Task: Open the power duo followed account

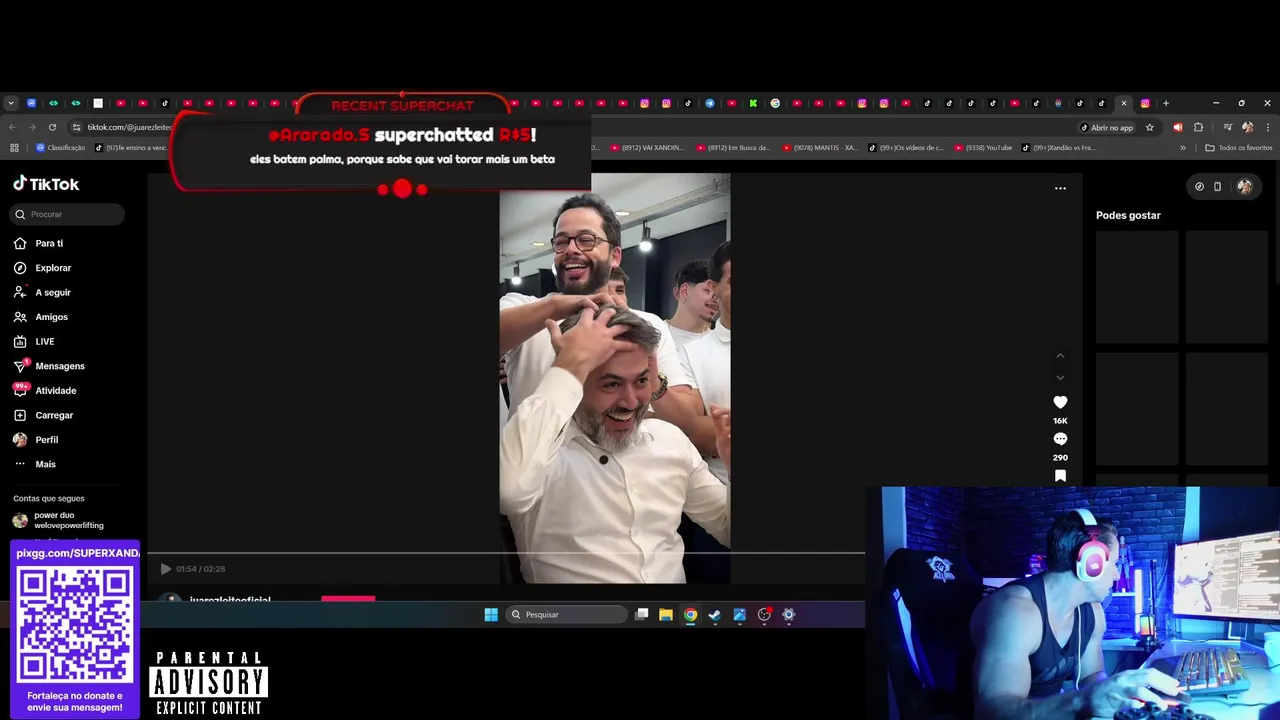Action: coord(58,520)
